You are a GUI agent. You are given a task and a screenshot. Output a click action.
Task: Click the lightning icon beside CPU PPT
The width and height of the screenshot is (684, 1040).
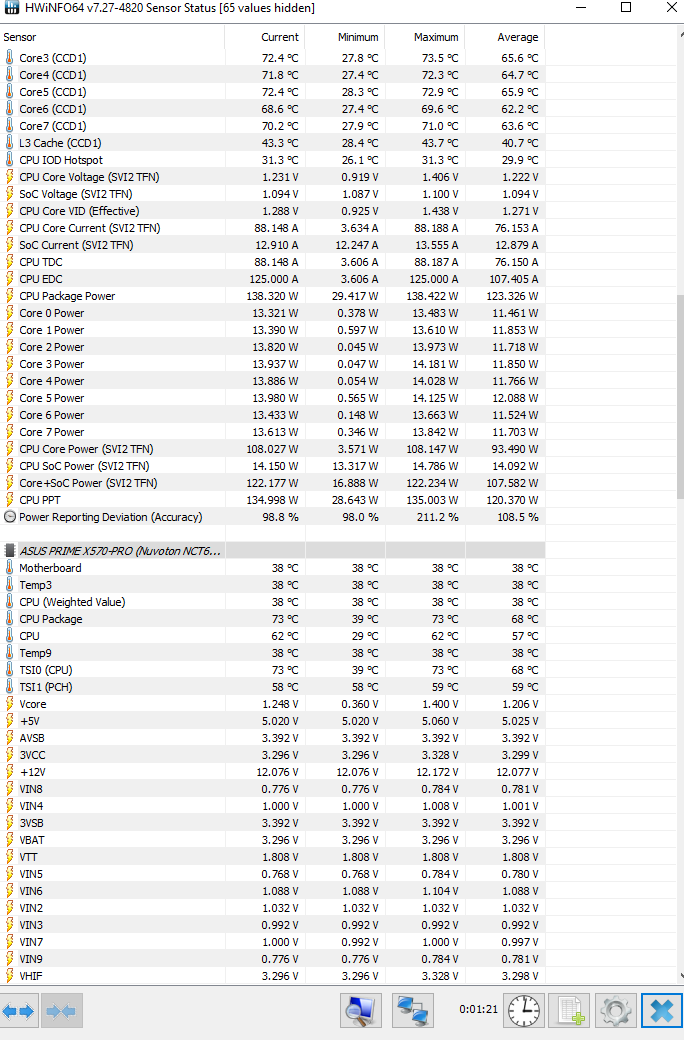(9, 500)
